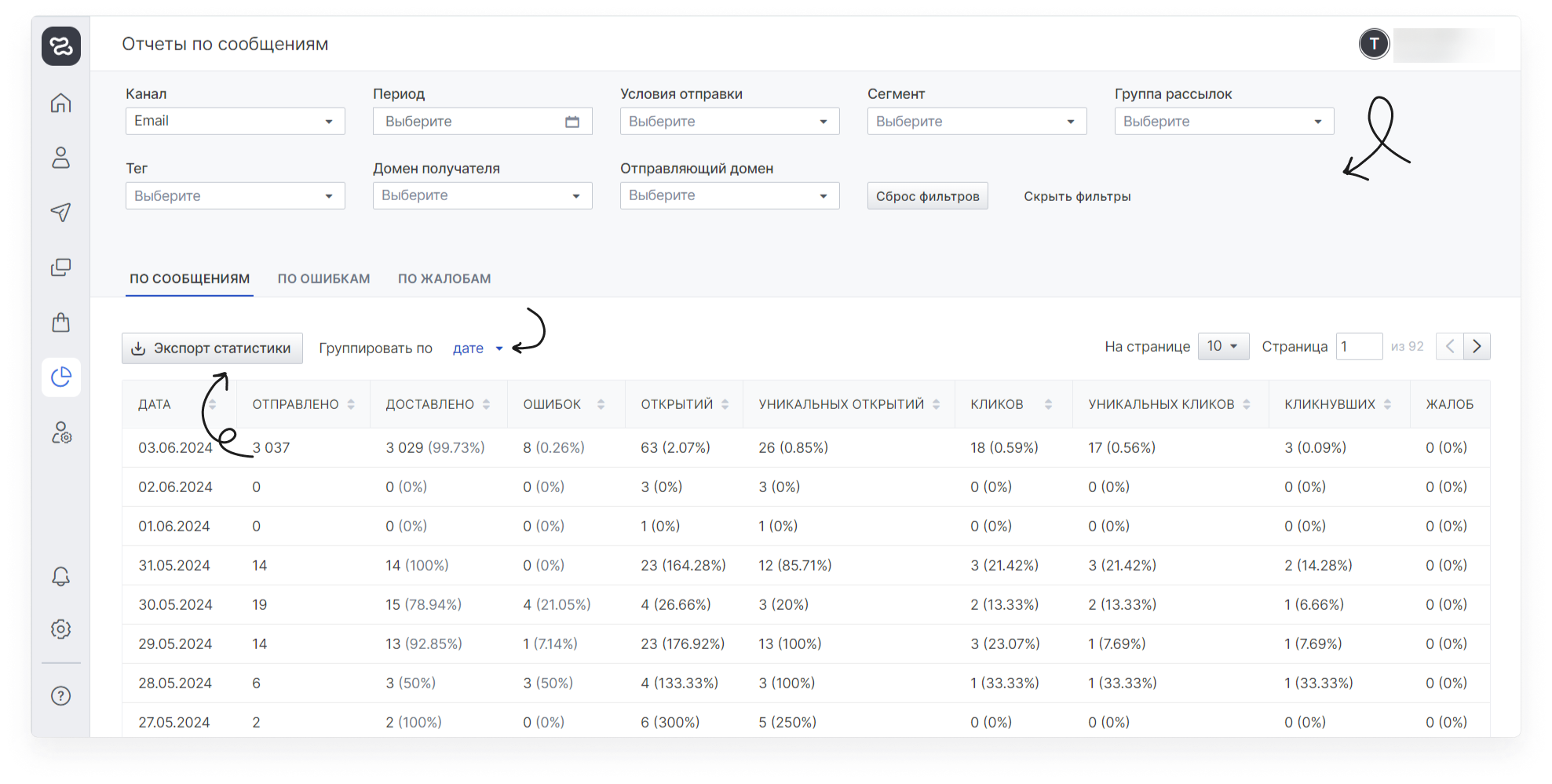Open the rows per page '10' dropdown
This screenshot has height=784, width=1552.
pyautogui.click(x=1223, y=346)
